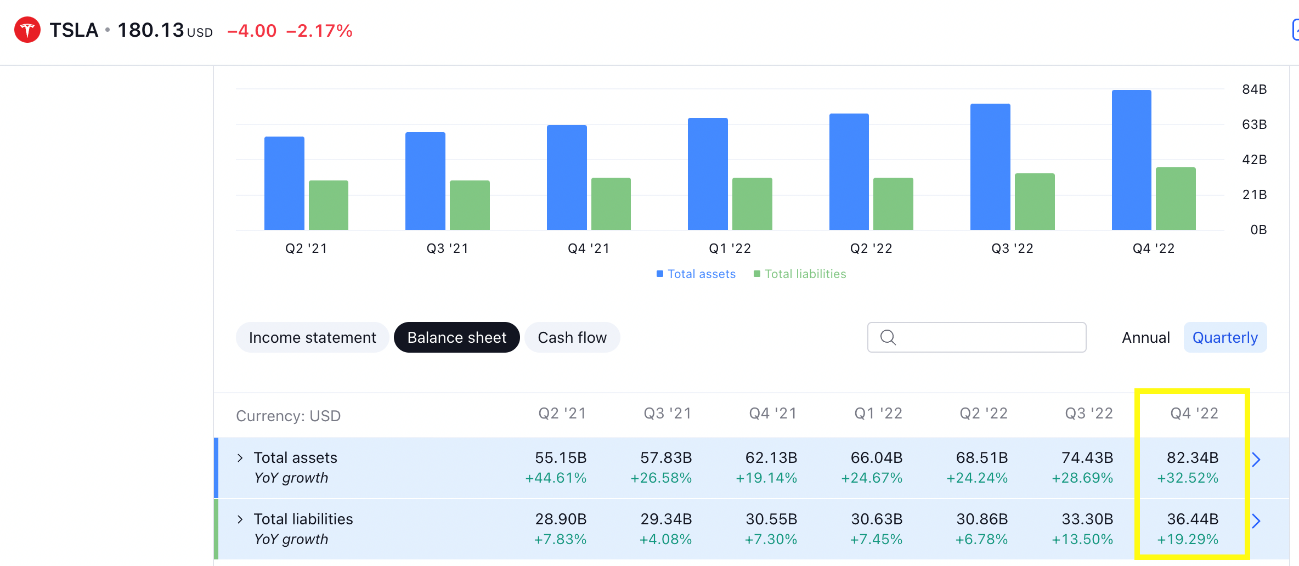The height and width of the screenshot is (566, 1299).
Task: Click the Tesla logo icon
Action: click(x=27, y=31)
